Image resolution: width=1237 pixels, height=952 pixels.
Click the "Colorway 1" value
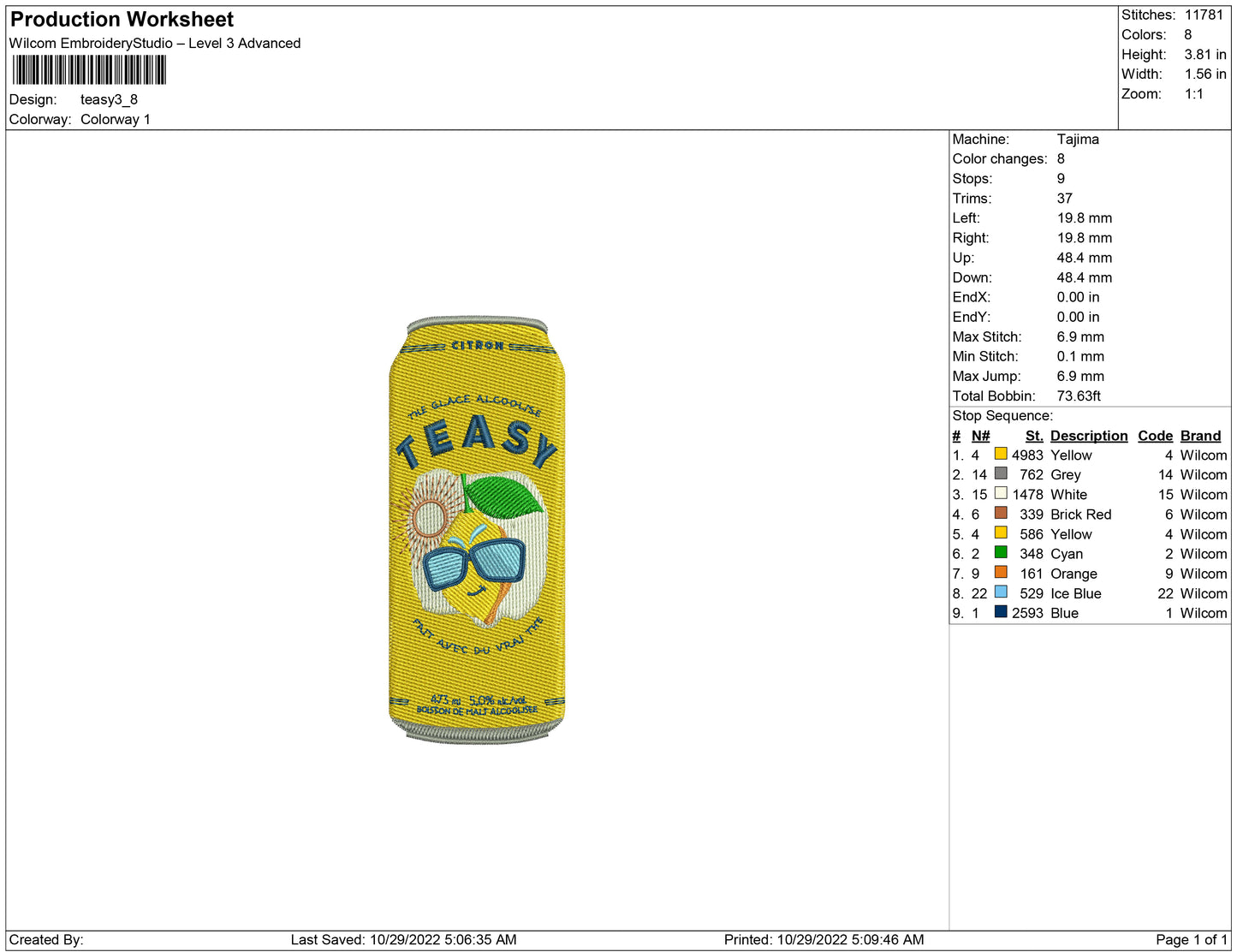pos(116,119)
